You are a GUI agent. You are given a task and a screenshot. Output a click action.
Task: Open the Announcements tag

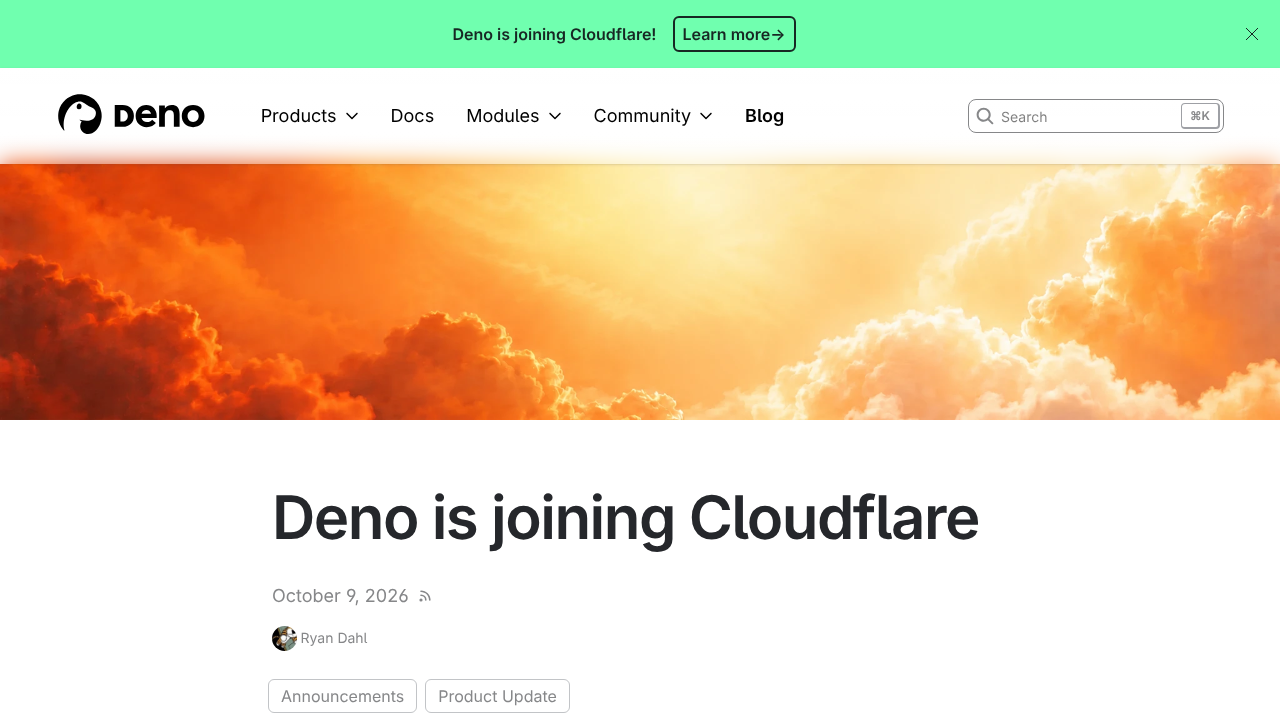(342, 696)
